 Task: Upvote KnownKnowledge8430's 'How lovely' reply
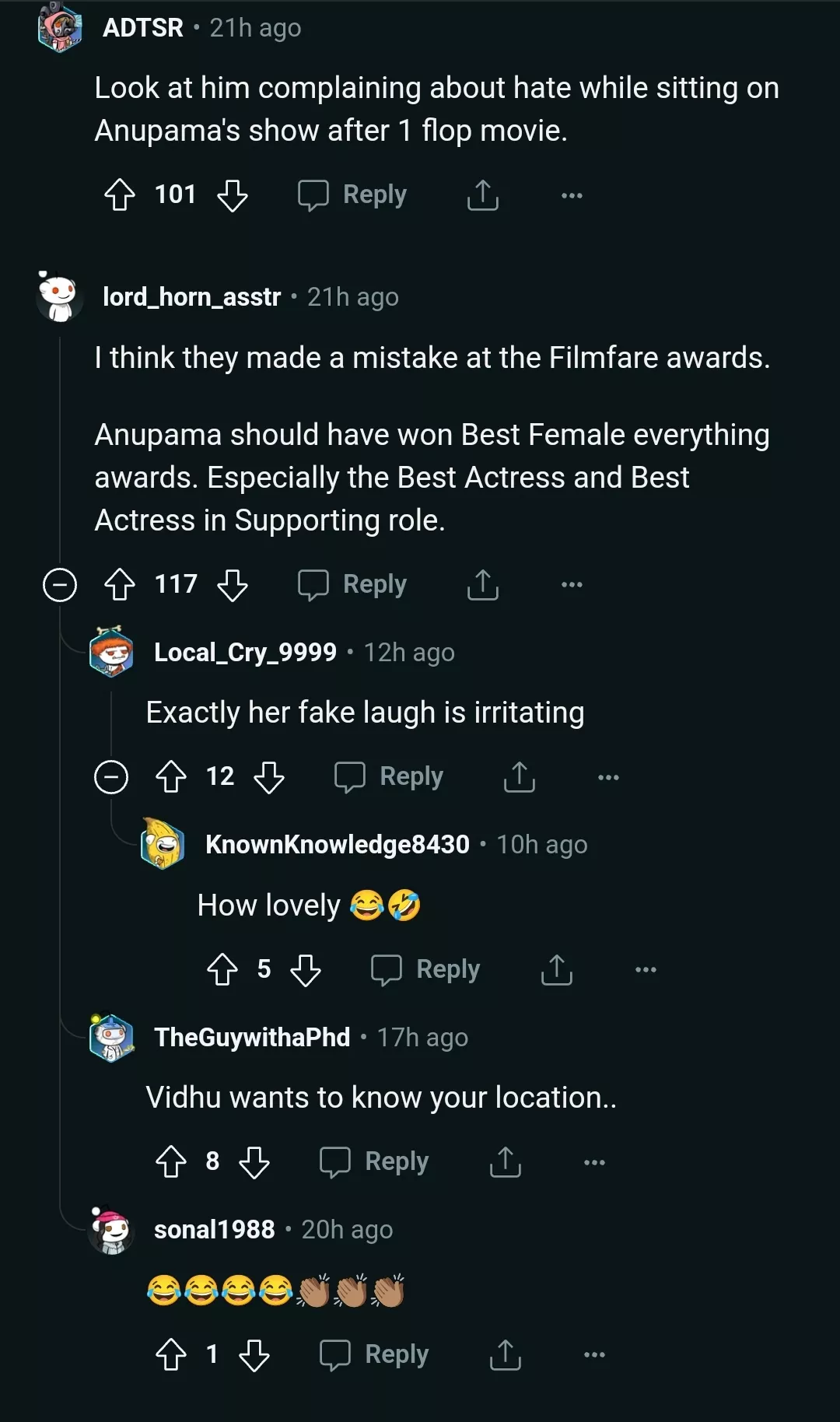[222, 969]
